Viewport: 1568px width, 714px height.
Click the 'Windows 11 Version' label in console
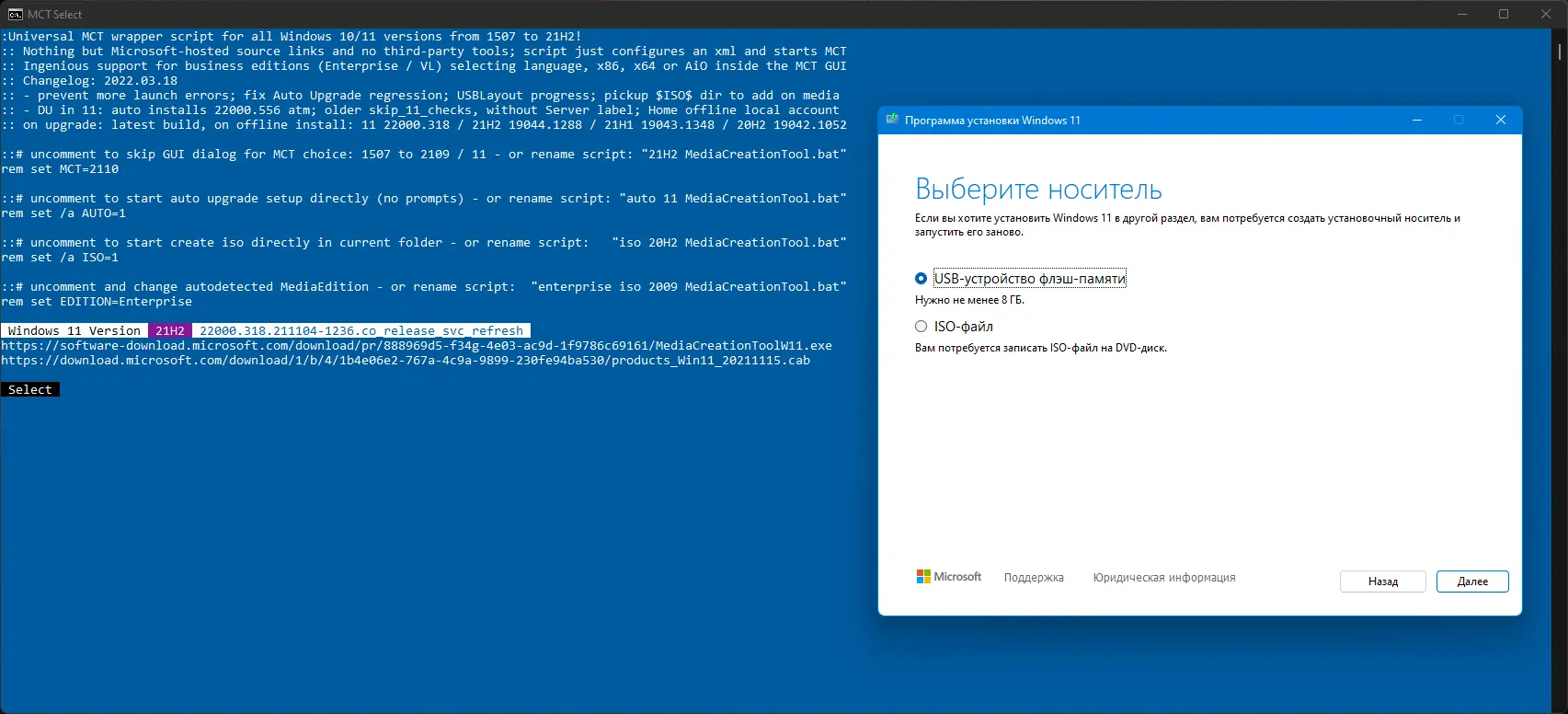pos(74,331)
